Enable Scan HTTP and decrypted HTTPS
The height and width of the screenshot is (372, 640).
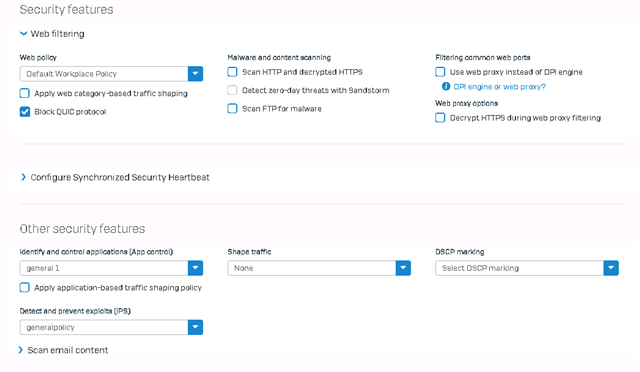(232, 72)
